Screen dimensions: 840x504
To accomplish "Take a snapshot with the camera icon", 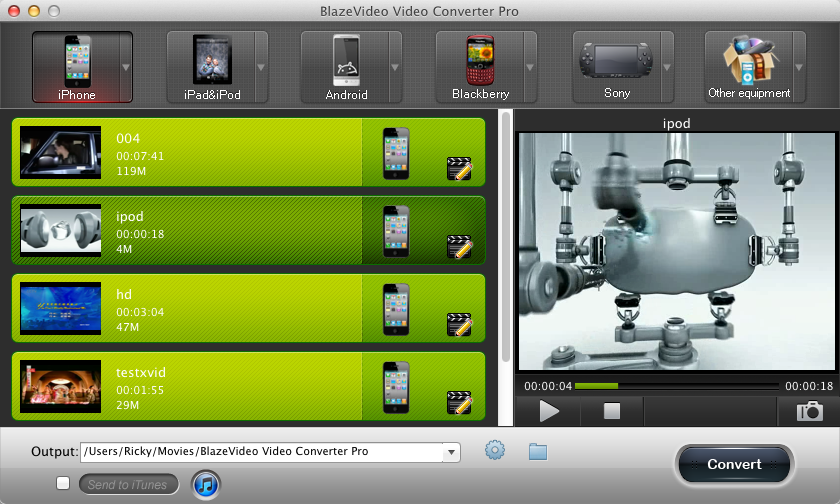I will tap(809, 411).
